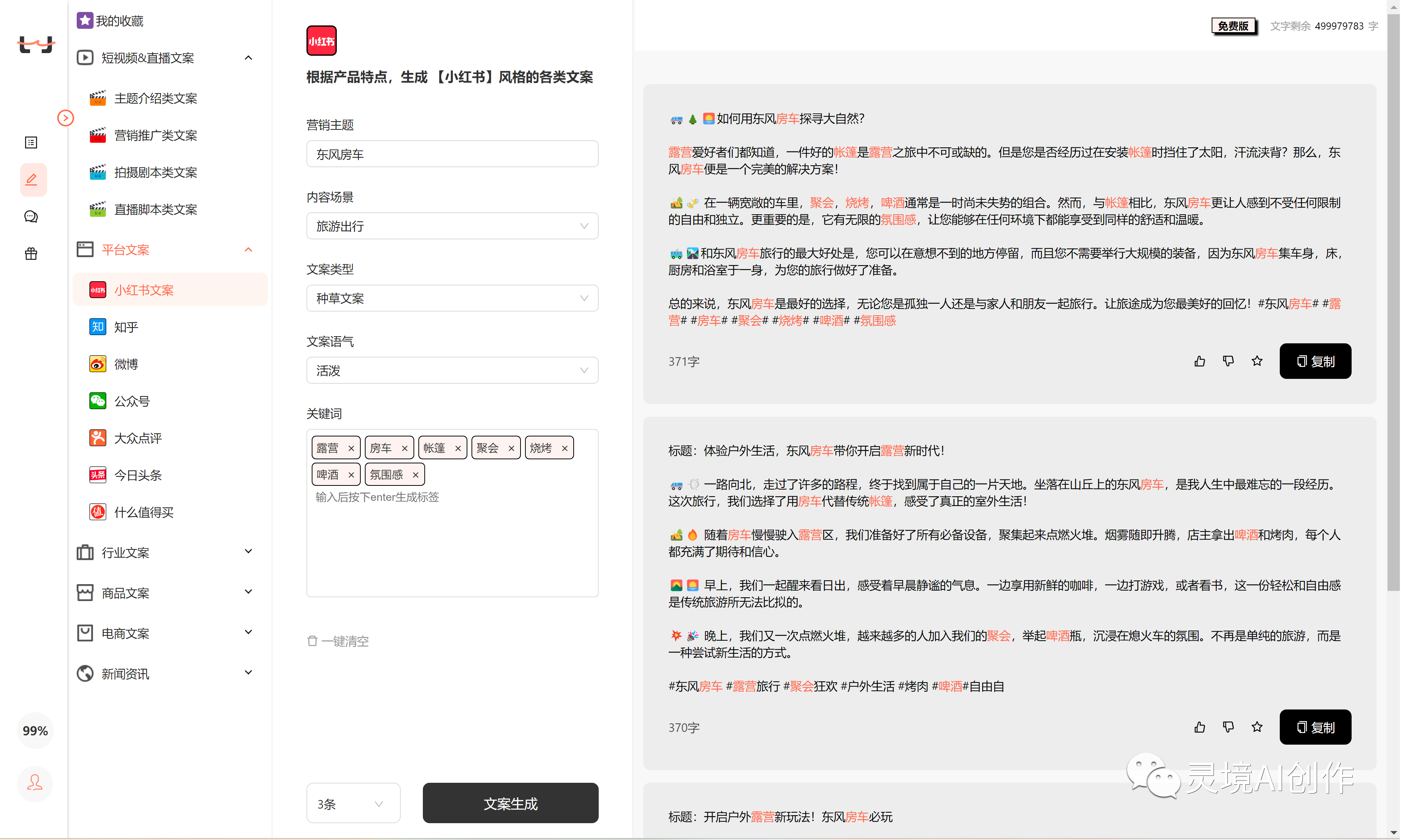Collapse the 短视频&直播文案 section
The width and height of the screenshot is (1401, 840).
click(248, 58)
